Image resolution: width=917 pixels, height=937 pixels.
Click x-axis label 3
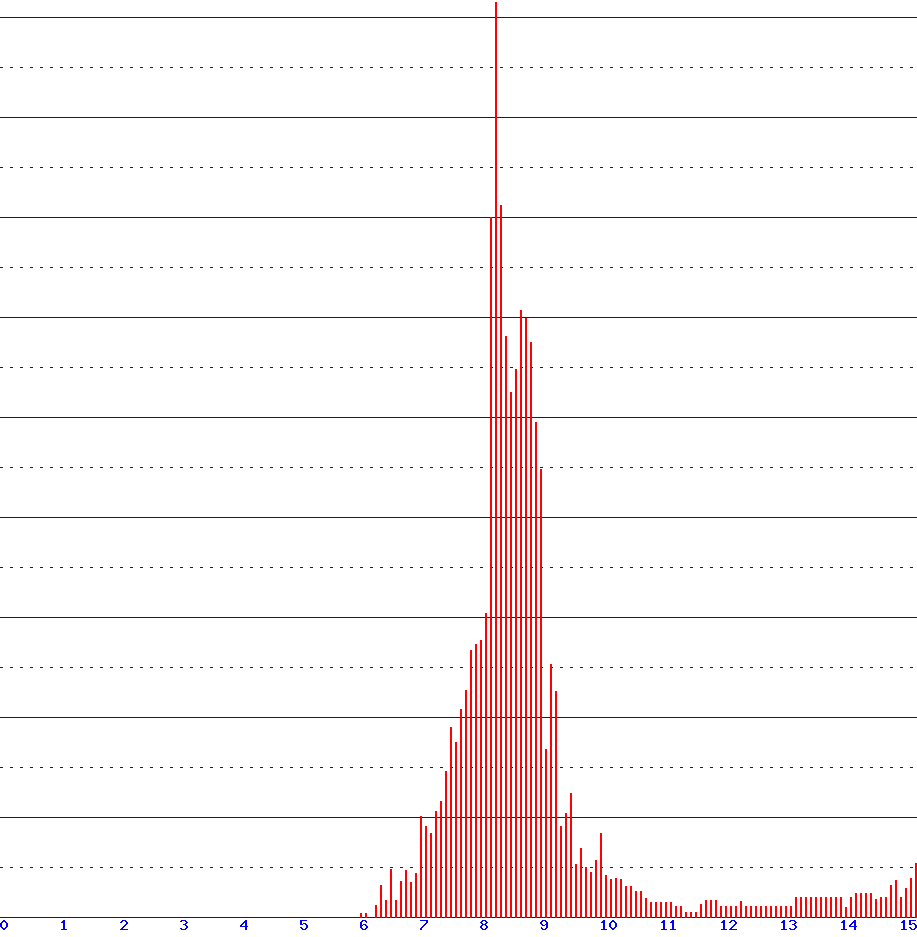pyautogui.click(x=184, y=926)
